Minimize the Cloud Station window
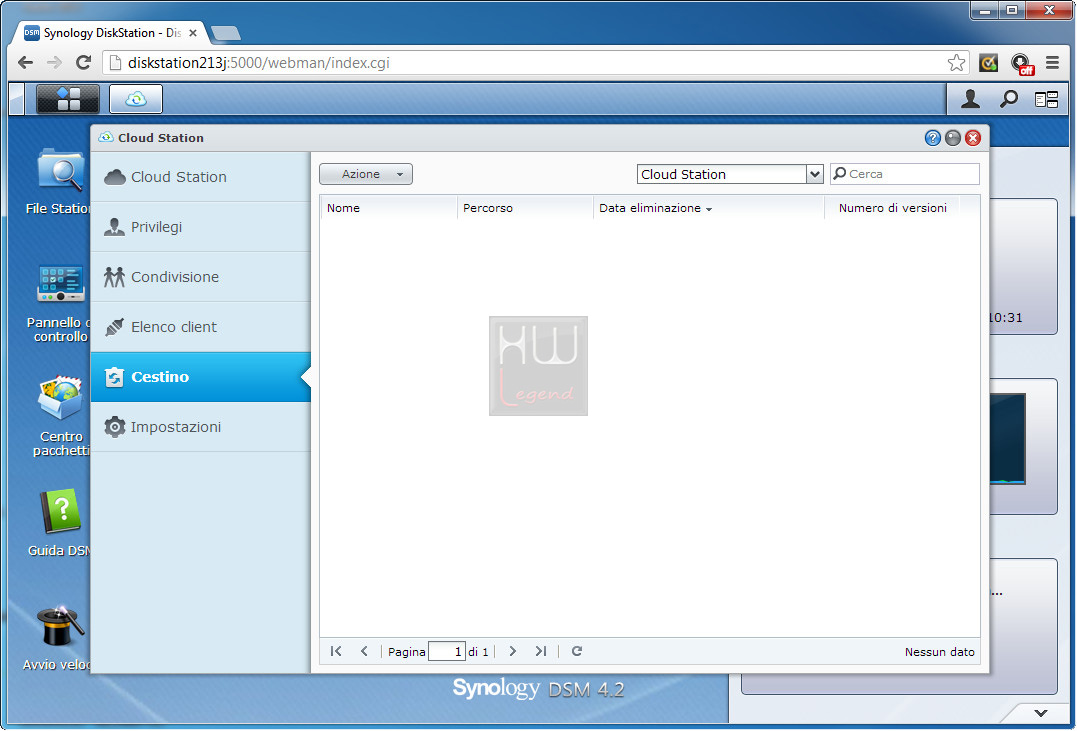This screenshot has height=731, width=1077. pyautogui.click(x=953, y=138)
